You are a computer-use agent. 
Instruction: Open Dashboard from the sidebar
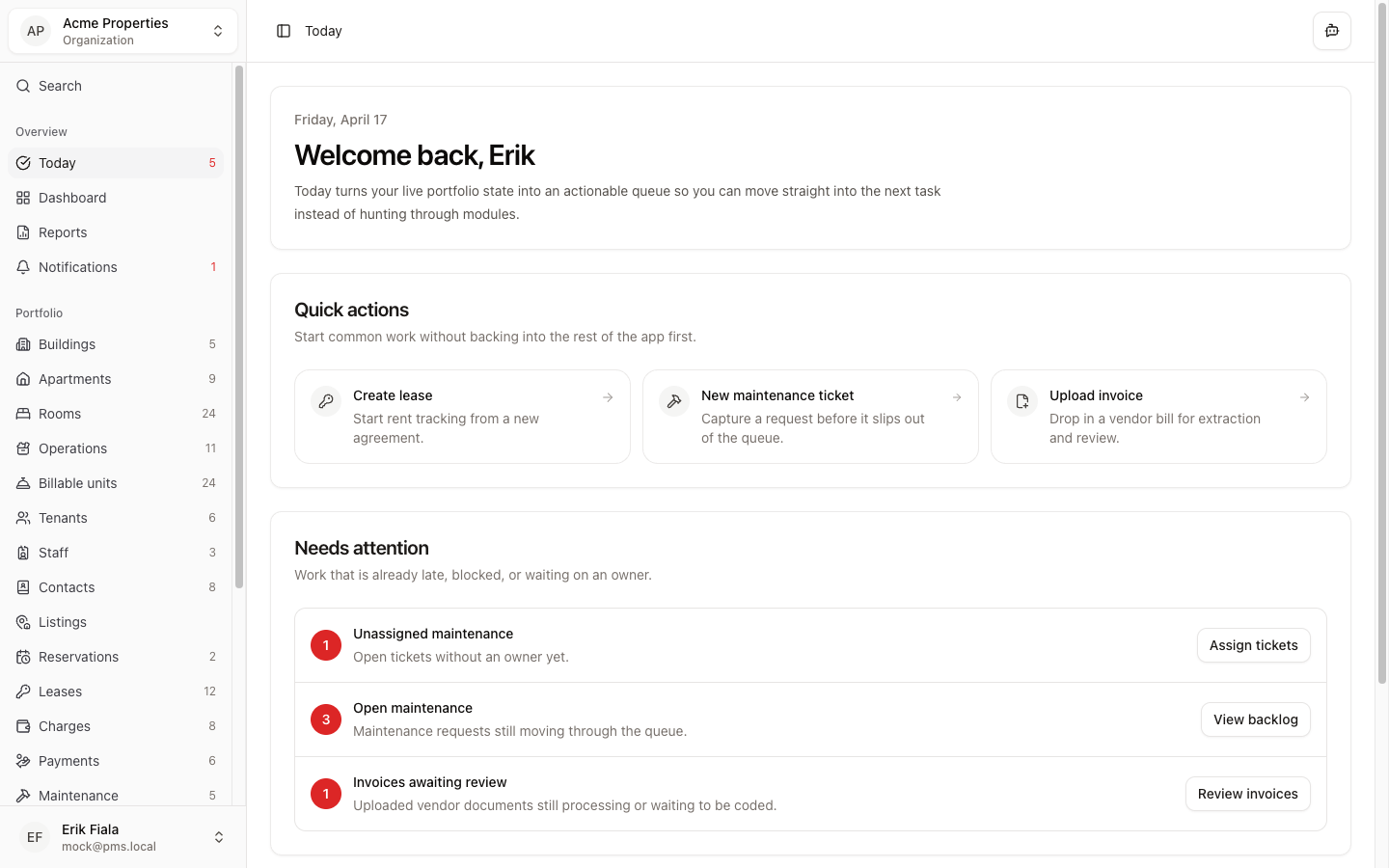pos(72,198)
